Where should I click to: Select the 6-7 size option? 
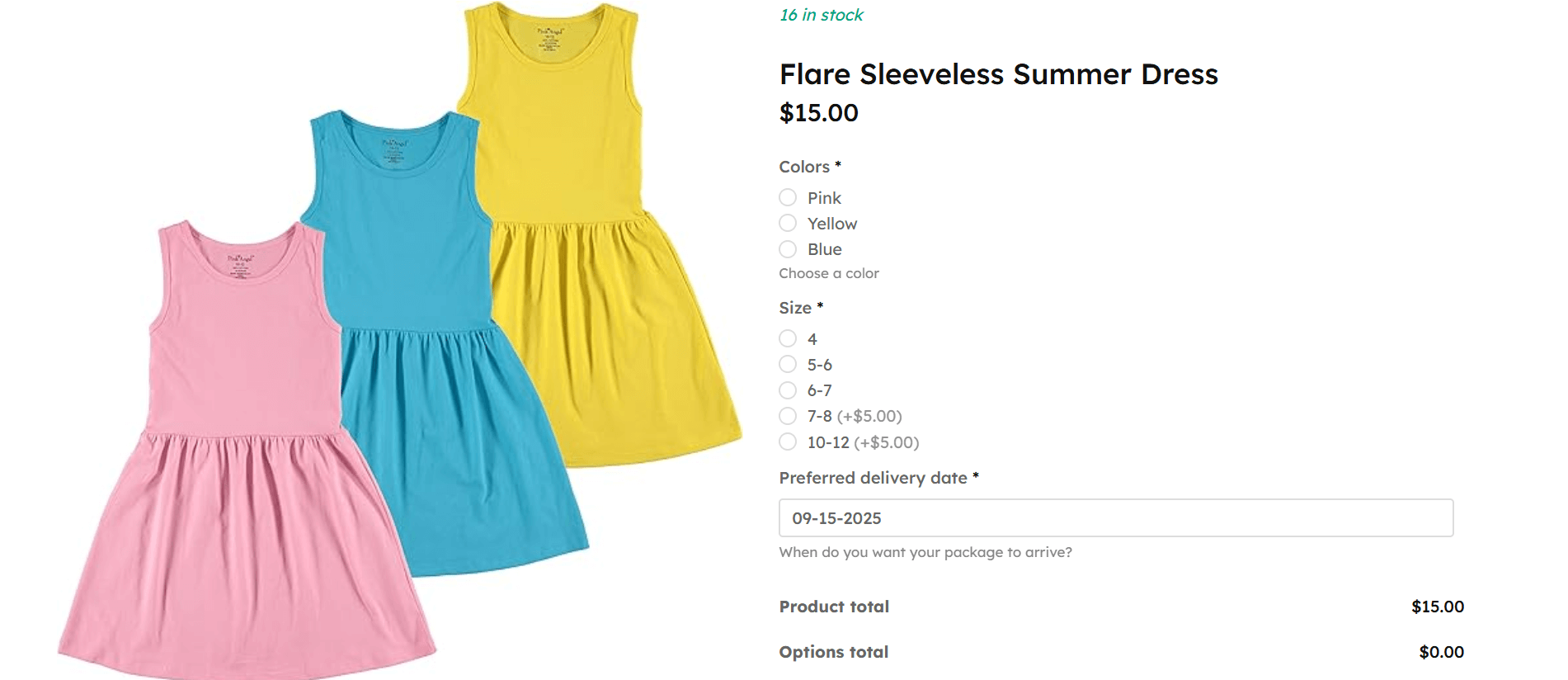(788, 390)
